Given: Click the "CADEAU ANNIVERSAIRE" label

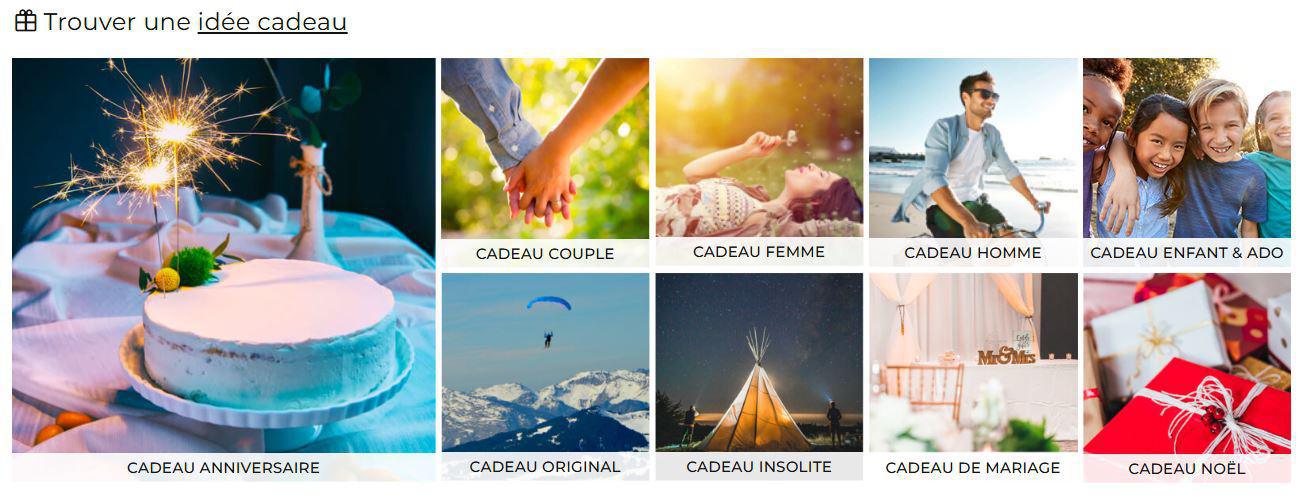Looking at the screenshot, I should (x=224, y=467).
